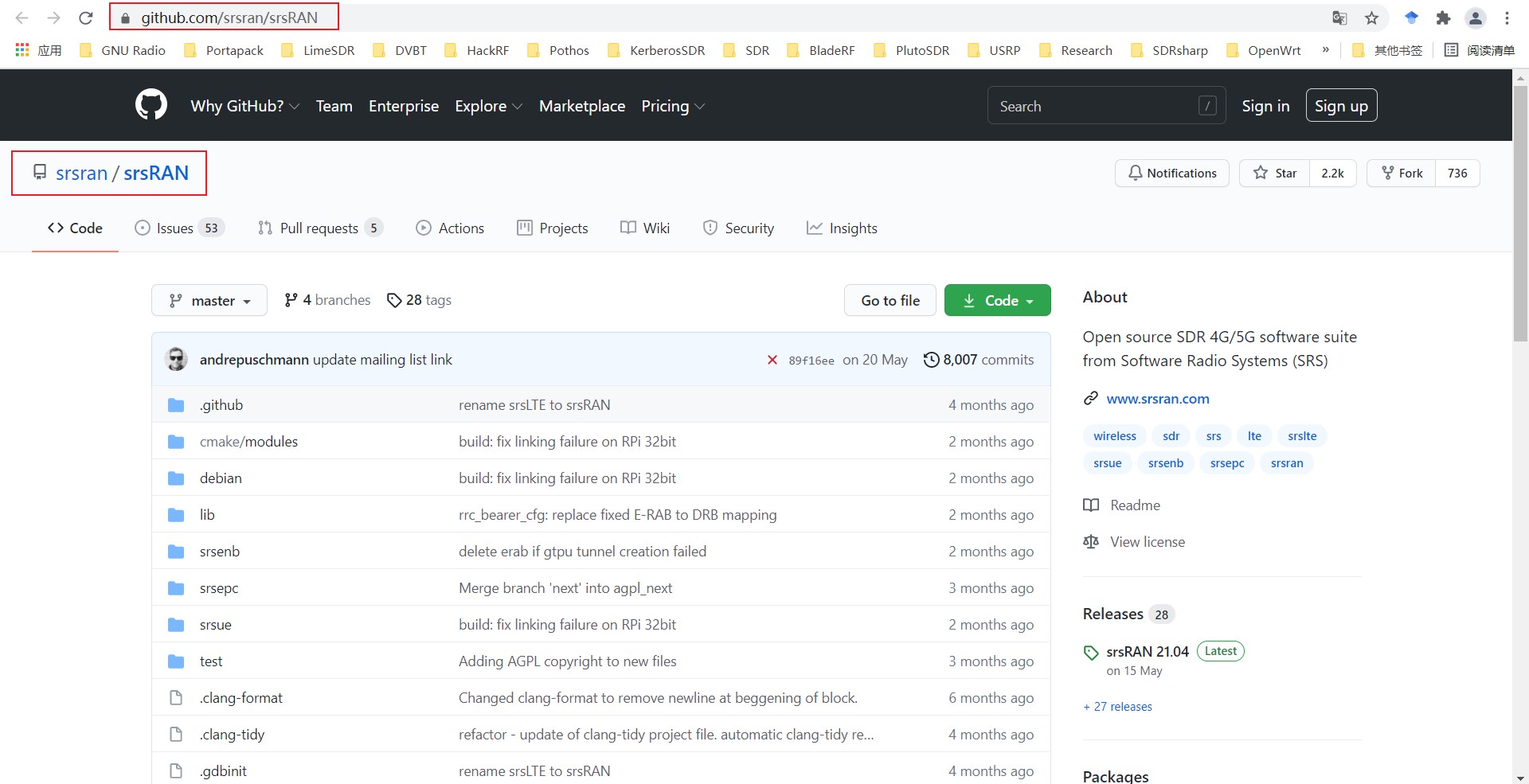Click Go to file button
This screenshot has height=784, width=1529.
(890, 300)
